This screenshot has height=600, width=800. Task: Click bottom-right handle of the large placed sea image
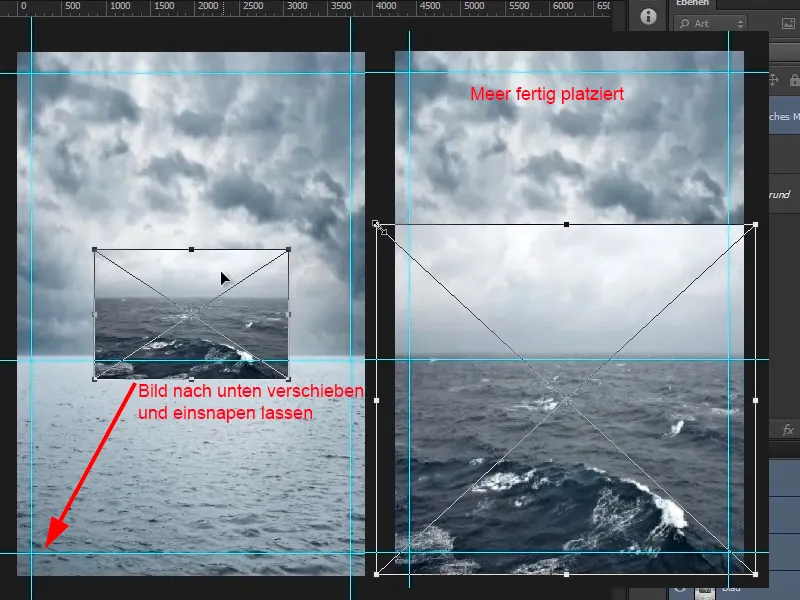(756, 574)
